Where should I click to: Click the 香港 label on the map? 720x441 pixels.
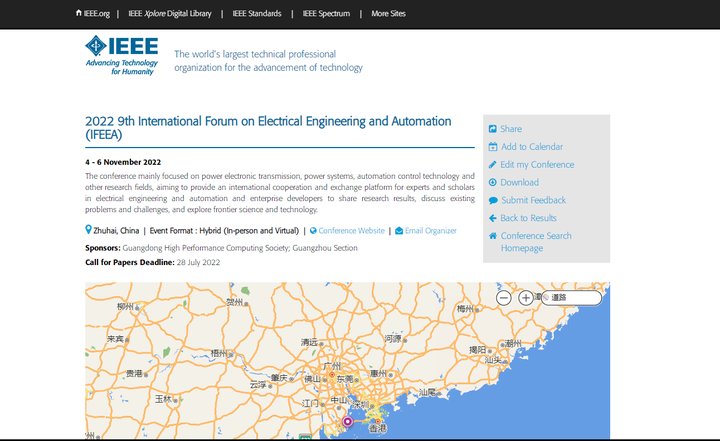pyautogui.click(x=378, y=429)
